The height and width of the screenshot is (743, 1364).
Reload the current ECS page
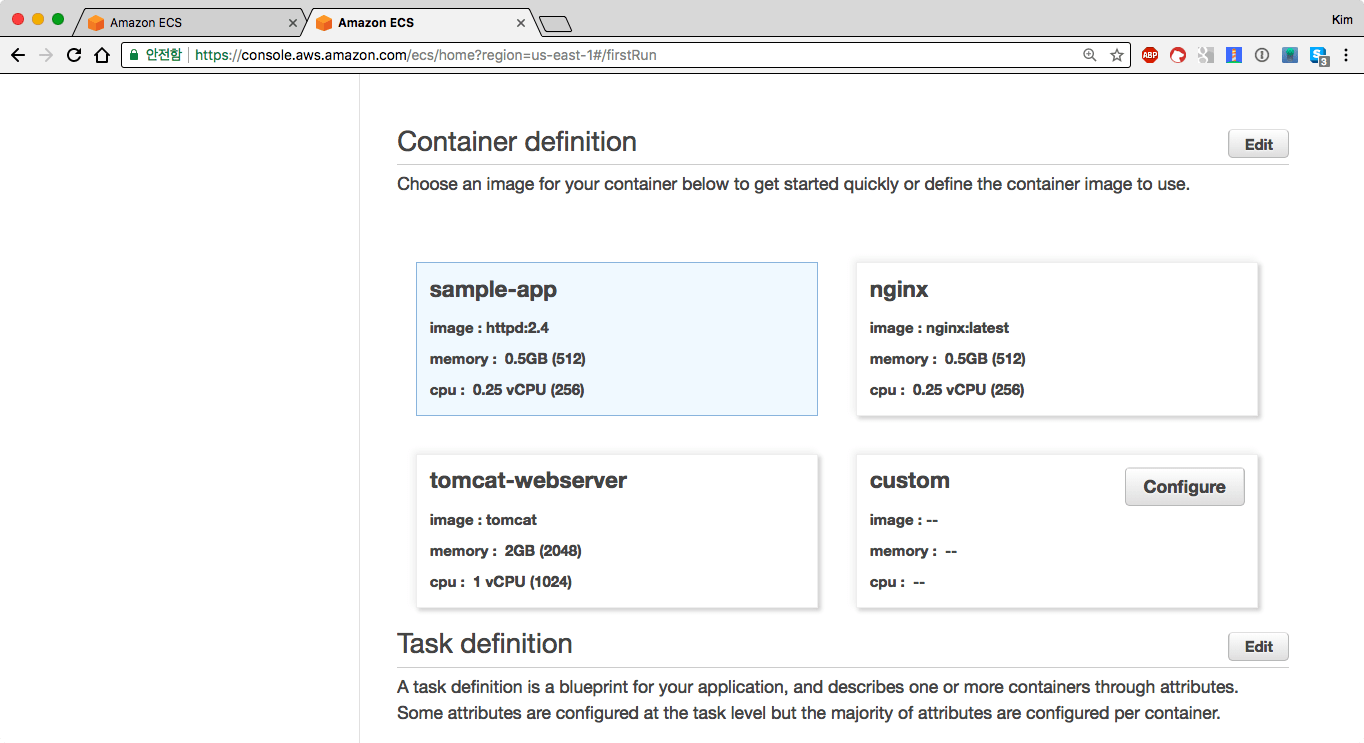[73, 55]
